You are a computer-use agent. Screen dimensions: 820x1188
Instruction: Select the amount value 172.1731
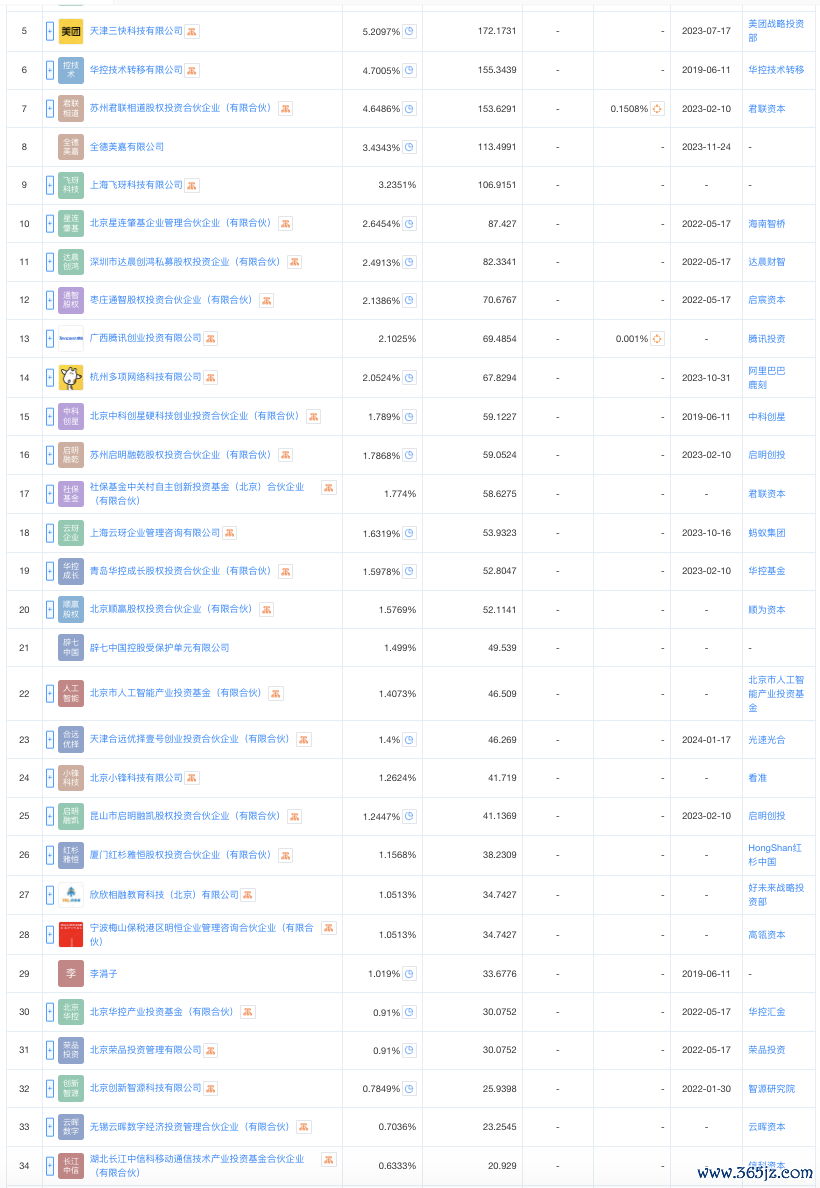point(497,31)
